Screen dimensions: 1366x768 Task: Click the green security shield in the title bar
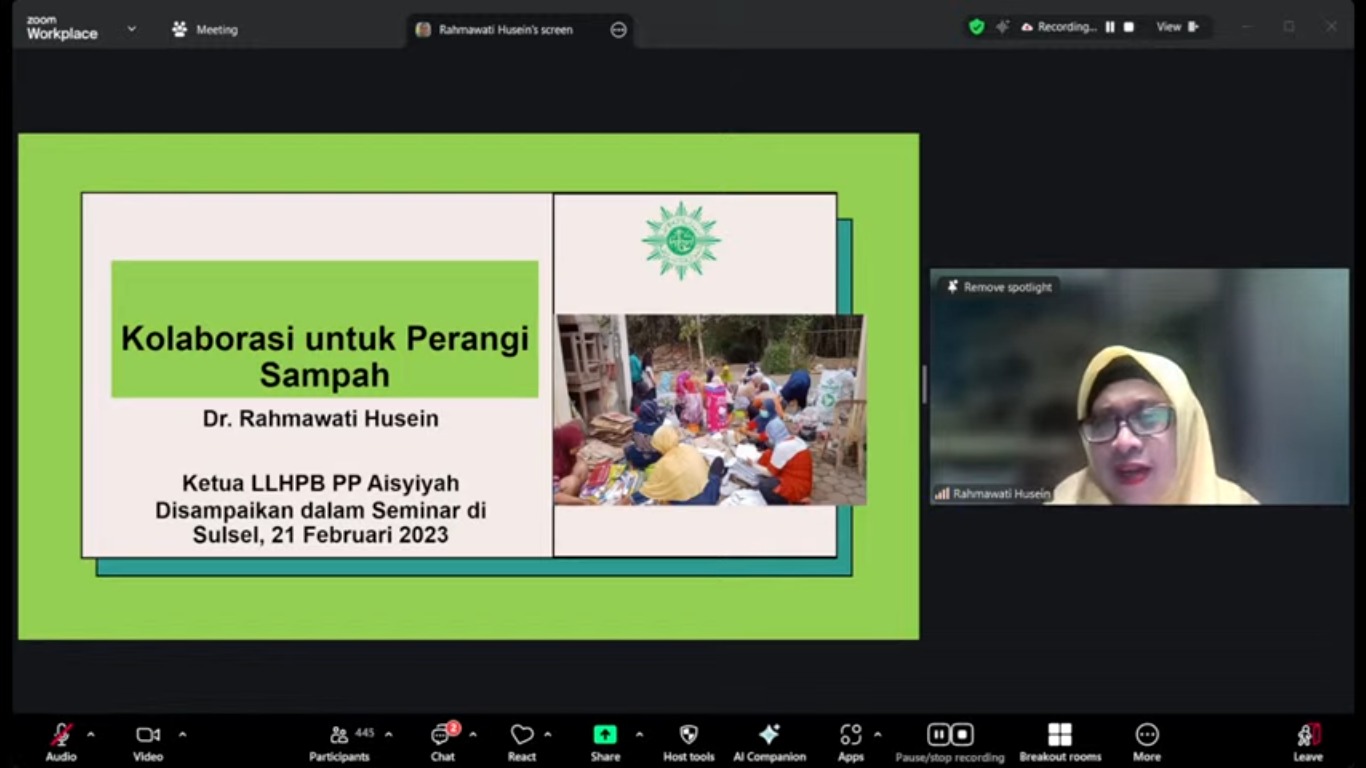tap(975, 27)
